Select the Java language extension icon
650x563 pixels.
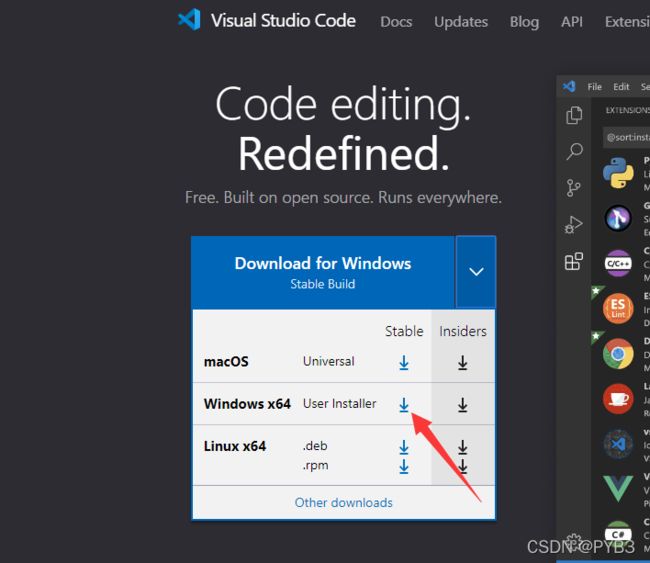(x=618, y=399)
